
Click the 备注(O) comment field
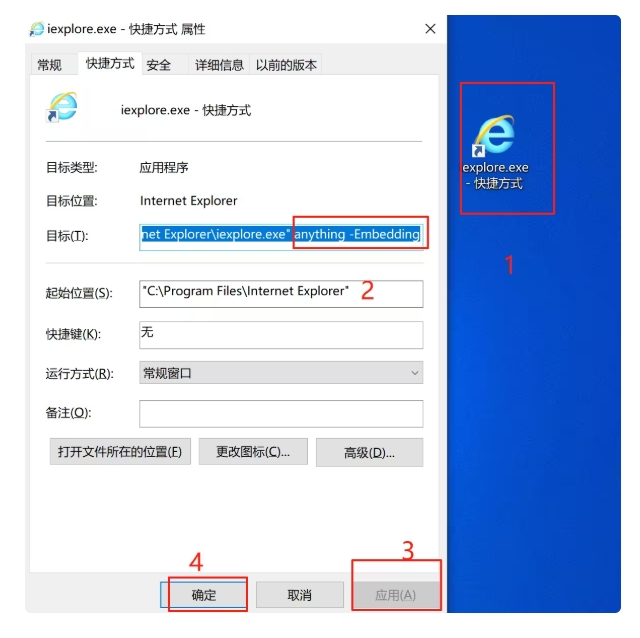point(281,414)
